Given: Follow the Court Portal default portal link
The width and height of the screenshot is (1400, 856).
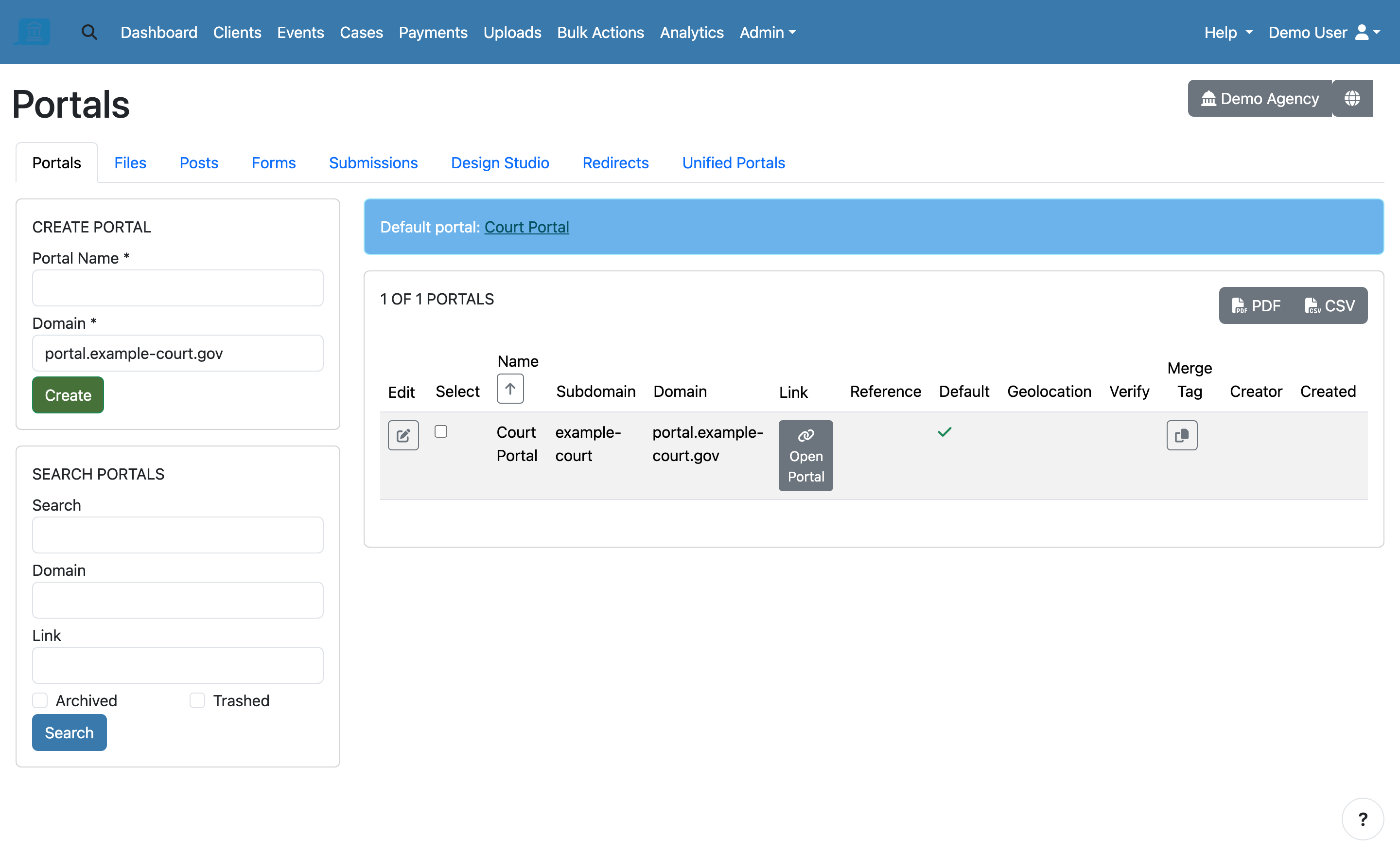Looking at the screenshot, I should click(527, 227).
